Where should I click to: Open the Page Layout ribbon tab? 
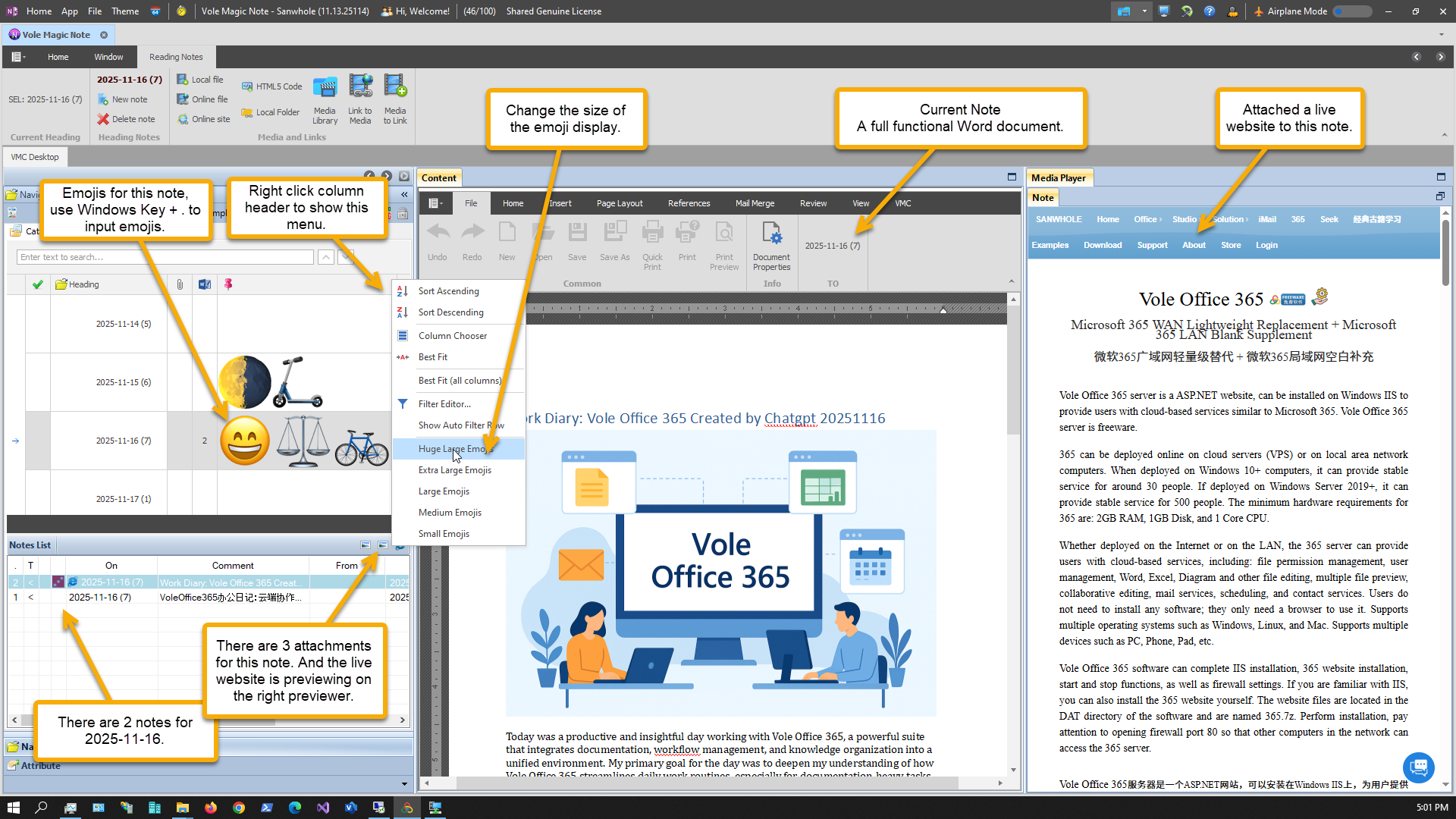[x=619, y=203]
